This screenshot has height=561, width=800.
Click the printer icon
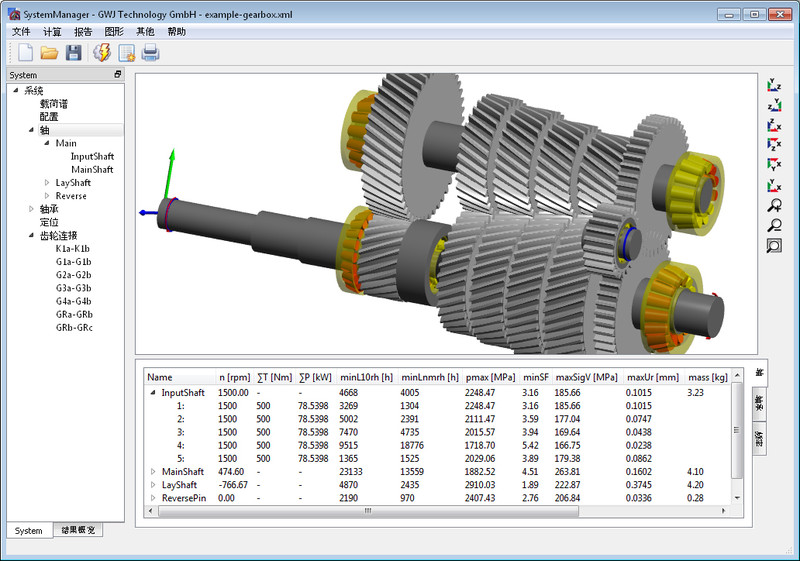pos(151,53)
